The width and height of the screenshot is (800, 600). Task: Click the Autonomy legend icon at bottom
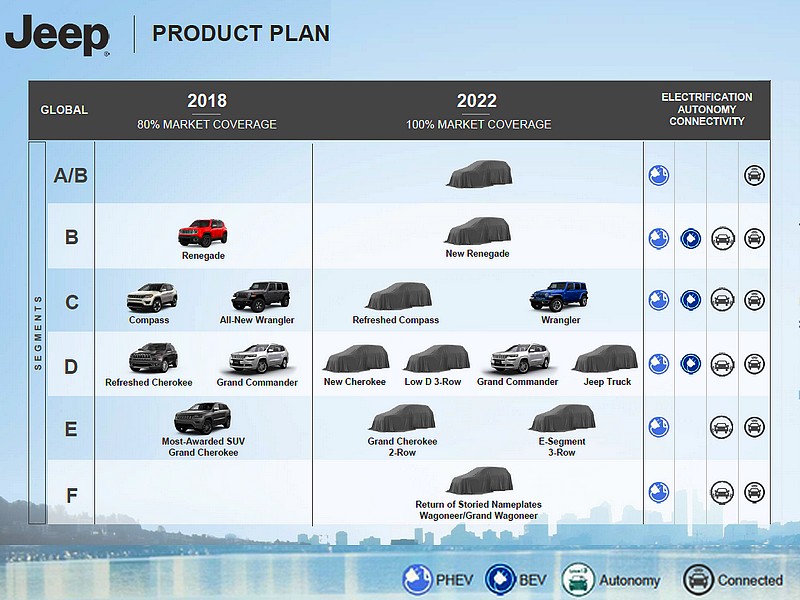pyautogui.click(x=578, y=580)
